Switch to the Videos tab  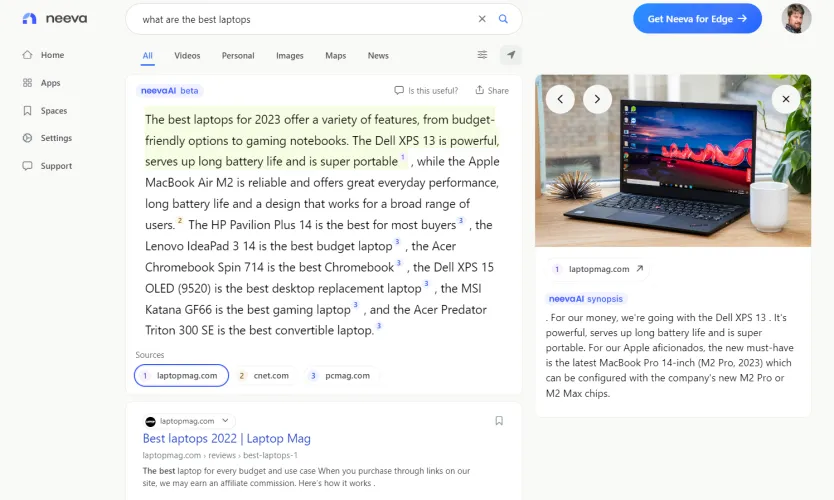click(187, 56)
